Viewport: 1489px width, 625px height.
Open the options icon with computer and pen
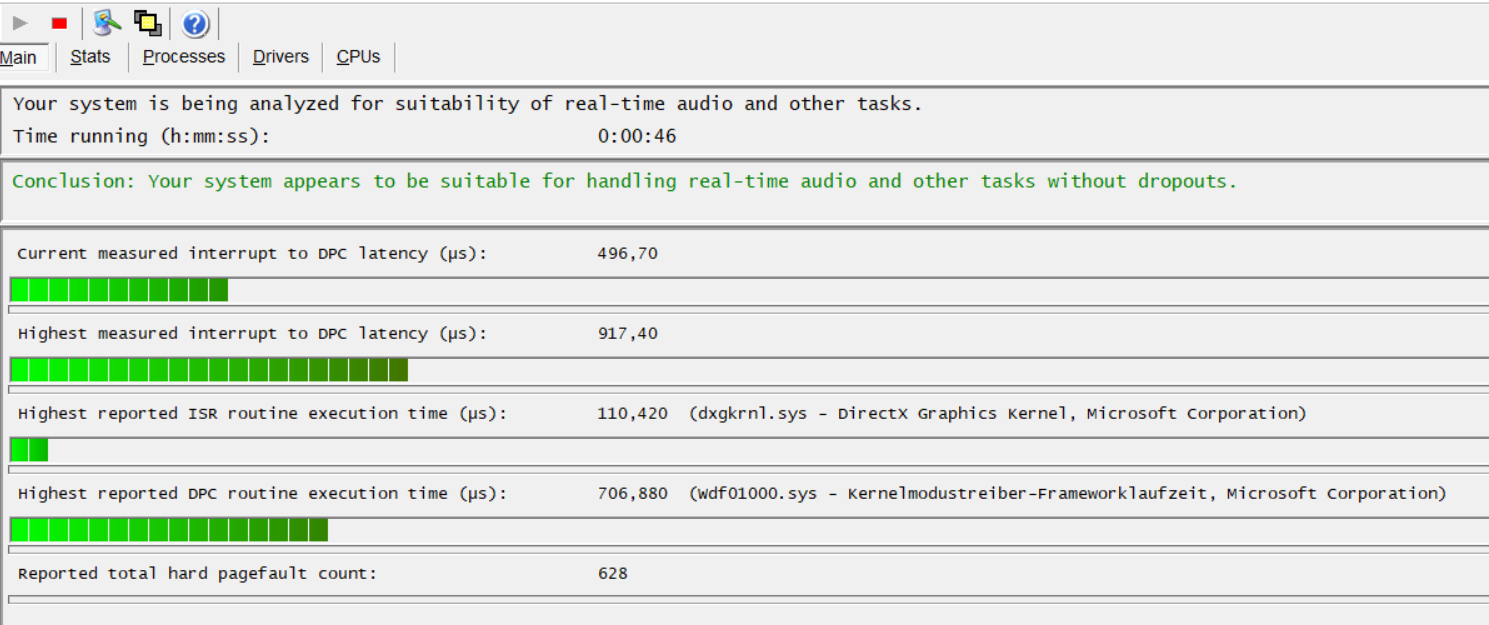pyautogui.click(x=107, y=23)
